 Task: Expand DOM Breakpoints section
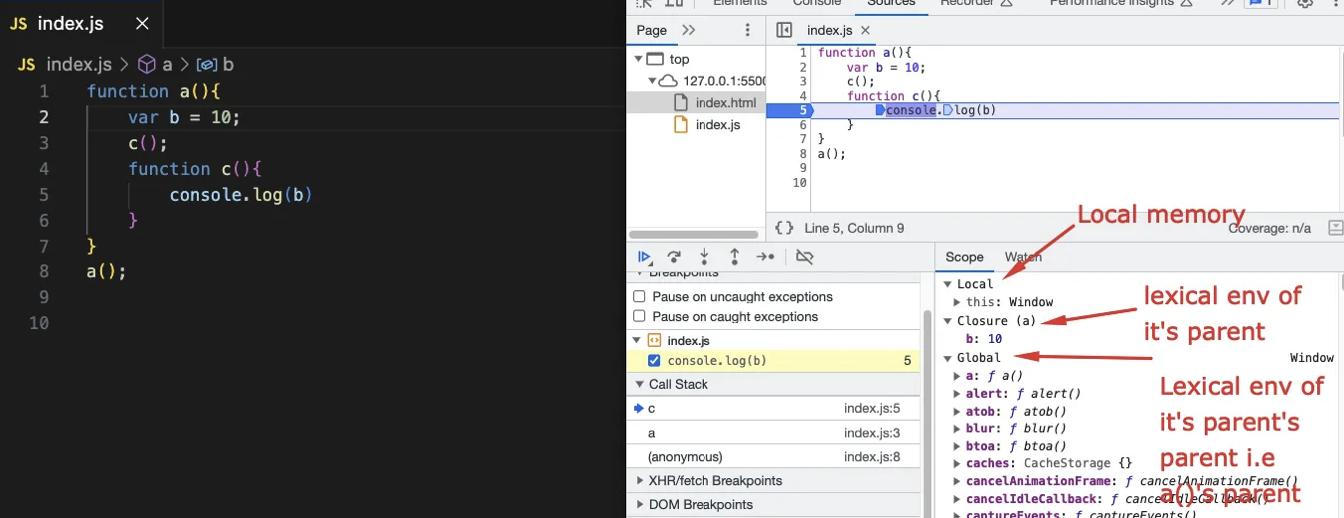pos(640,505)
